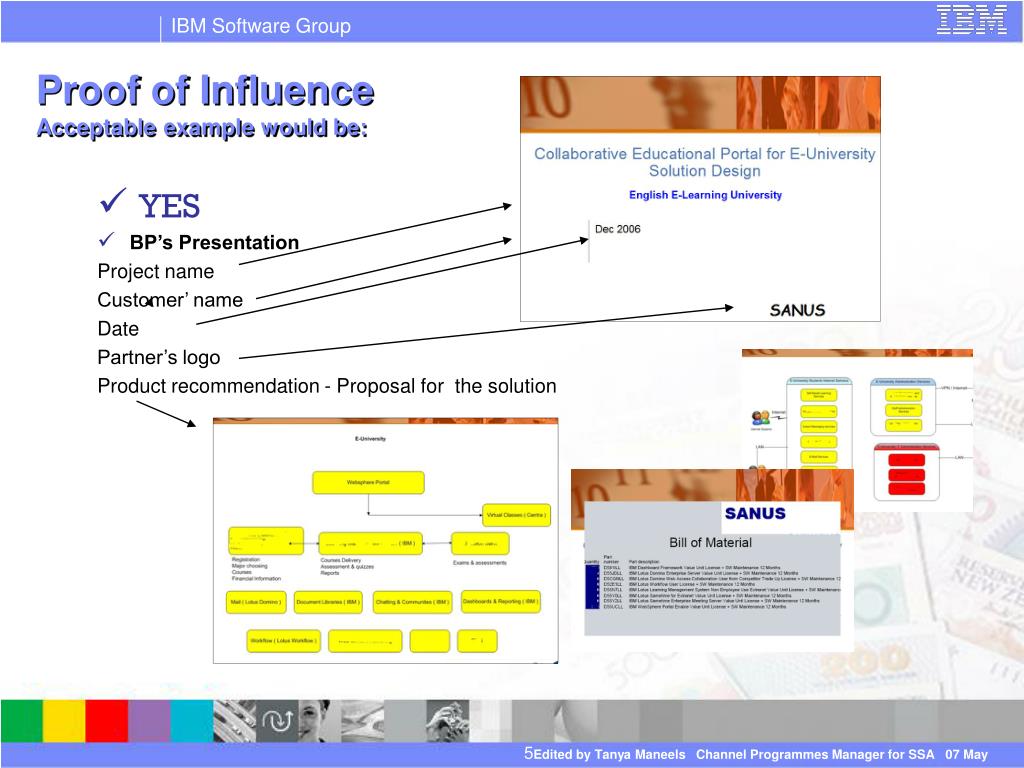Click the top red box in network diagram
The image size is (1024, 768).
click(x=906, y=460)
